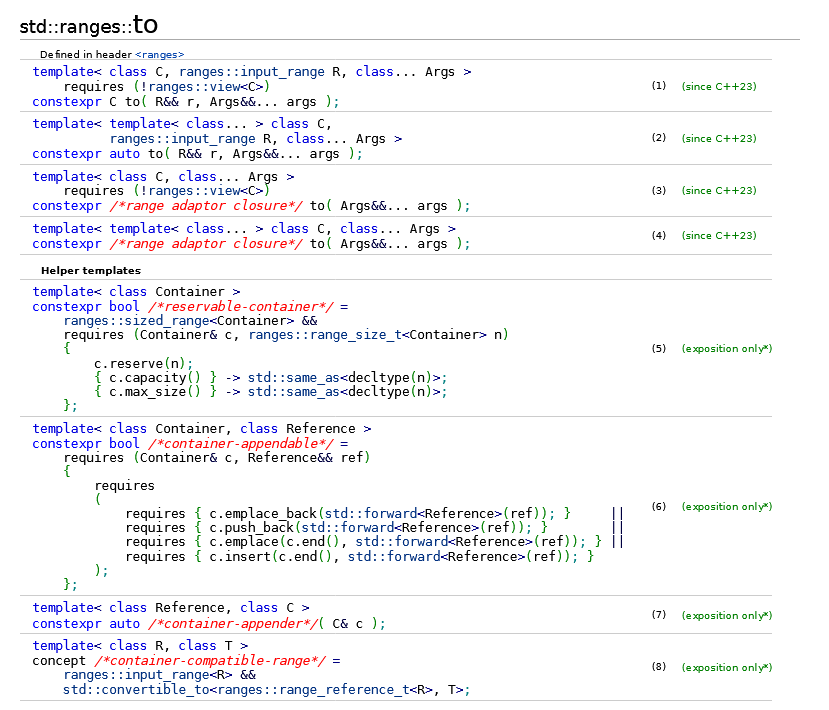Click std::same_as on the c.capacity() line
Screen dimensions: 829x710
click(293, 378)
